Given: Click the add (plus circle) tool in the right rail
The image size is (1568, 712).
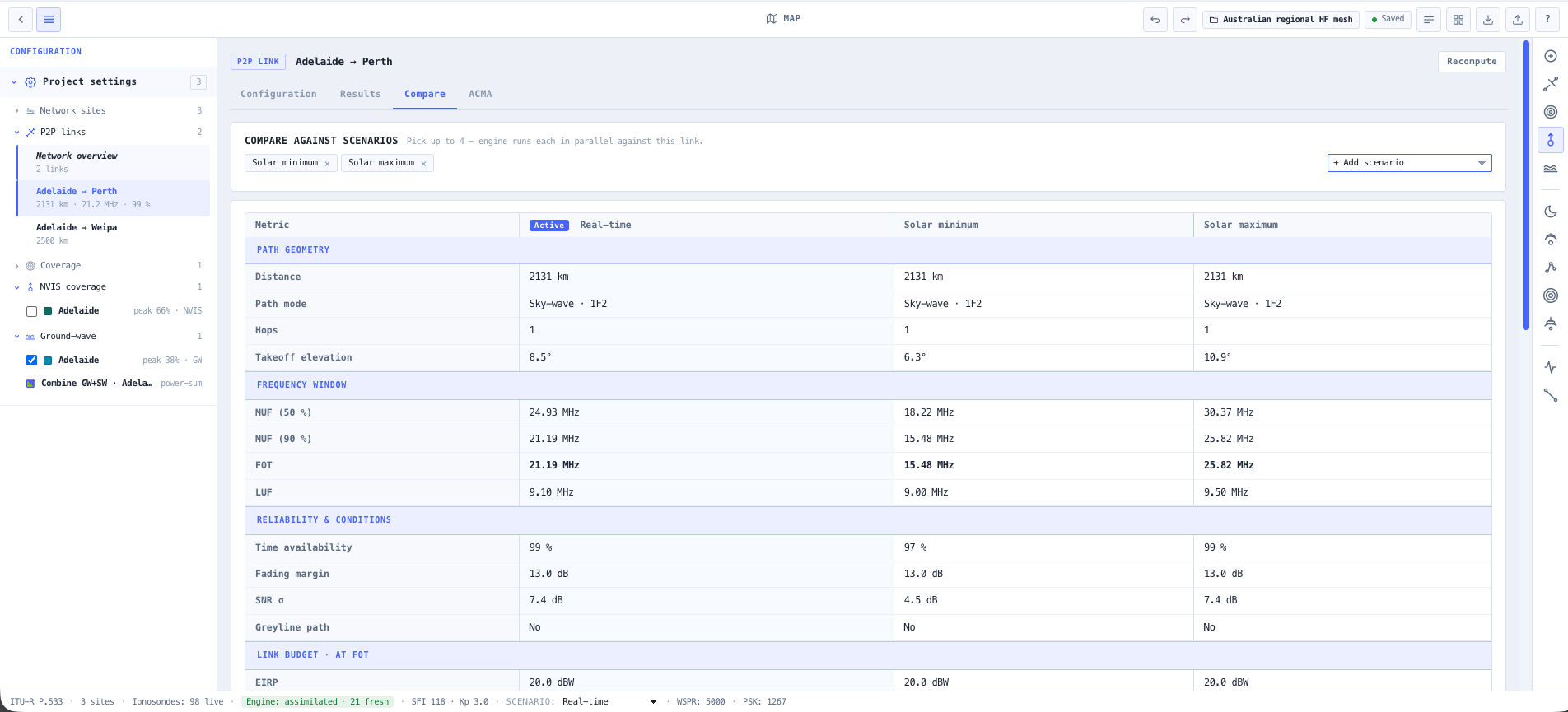Looking at the screenshot, I should click(1551, 56).
